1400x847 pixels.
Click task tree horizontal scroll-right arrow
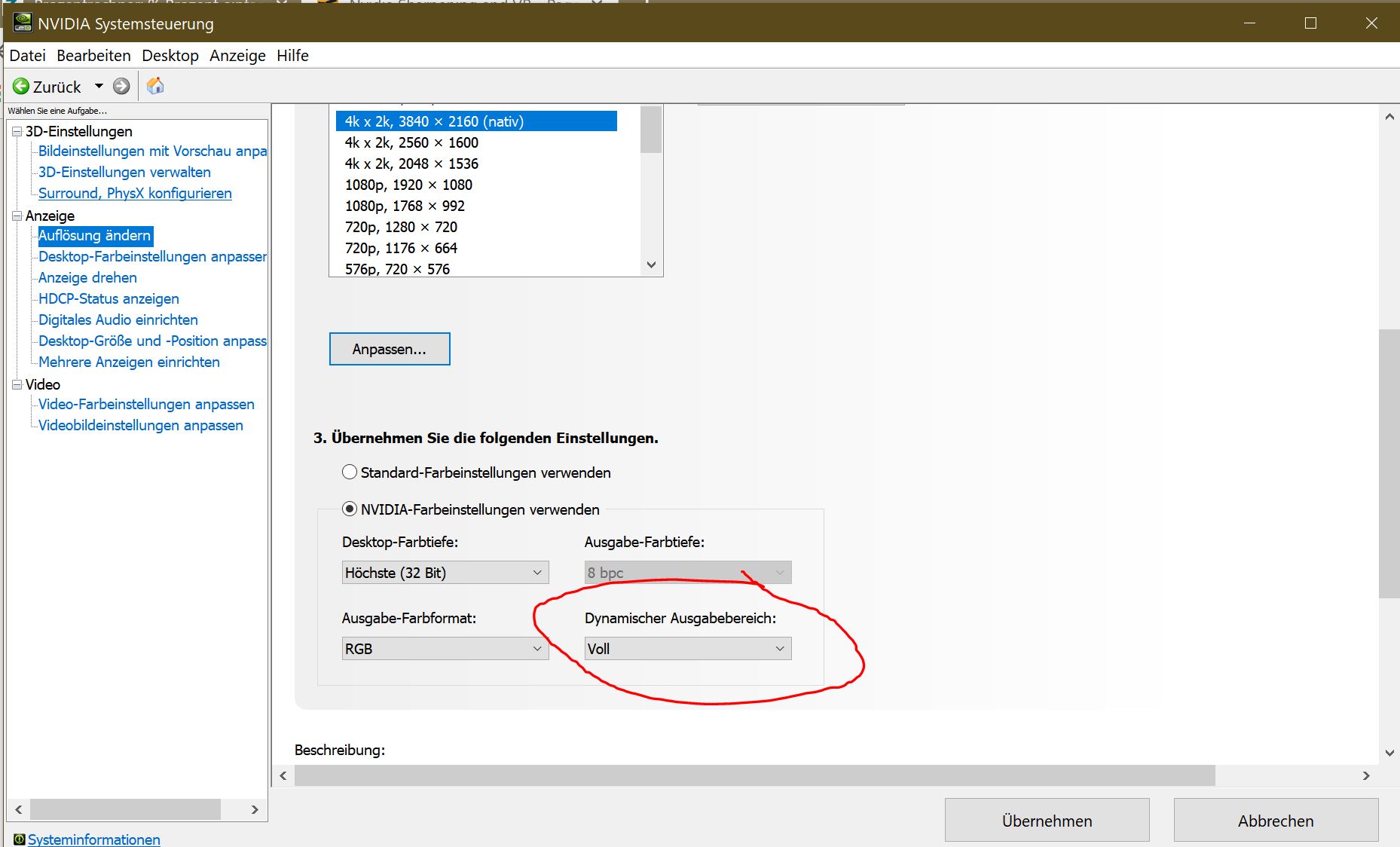(255, 809)
